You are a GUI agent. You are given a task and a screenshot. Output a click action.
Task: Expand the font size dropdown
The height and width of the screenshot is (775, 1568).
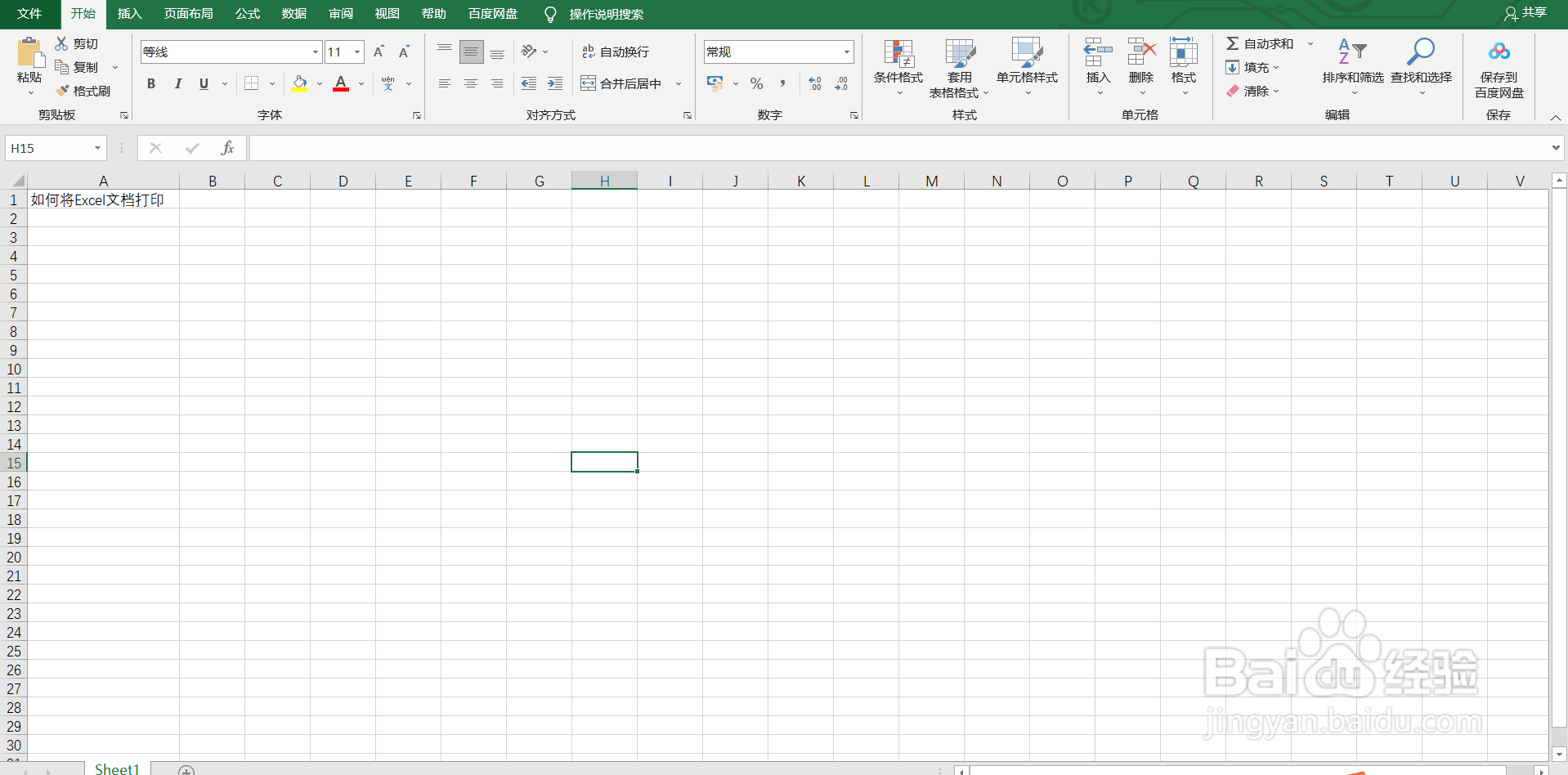357,52
